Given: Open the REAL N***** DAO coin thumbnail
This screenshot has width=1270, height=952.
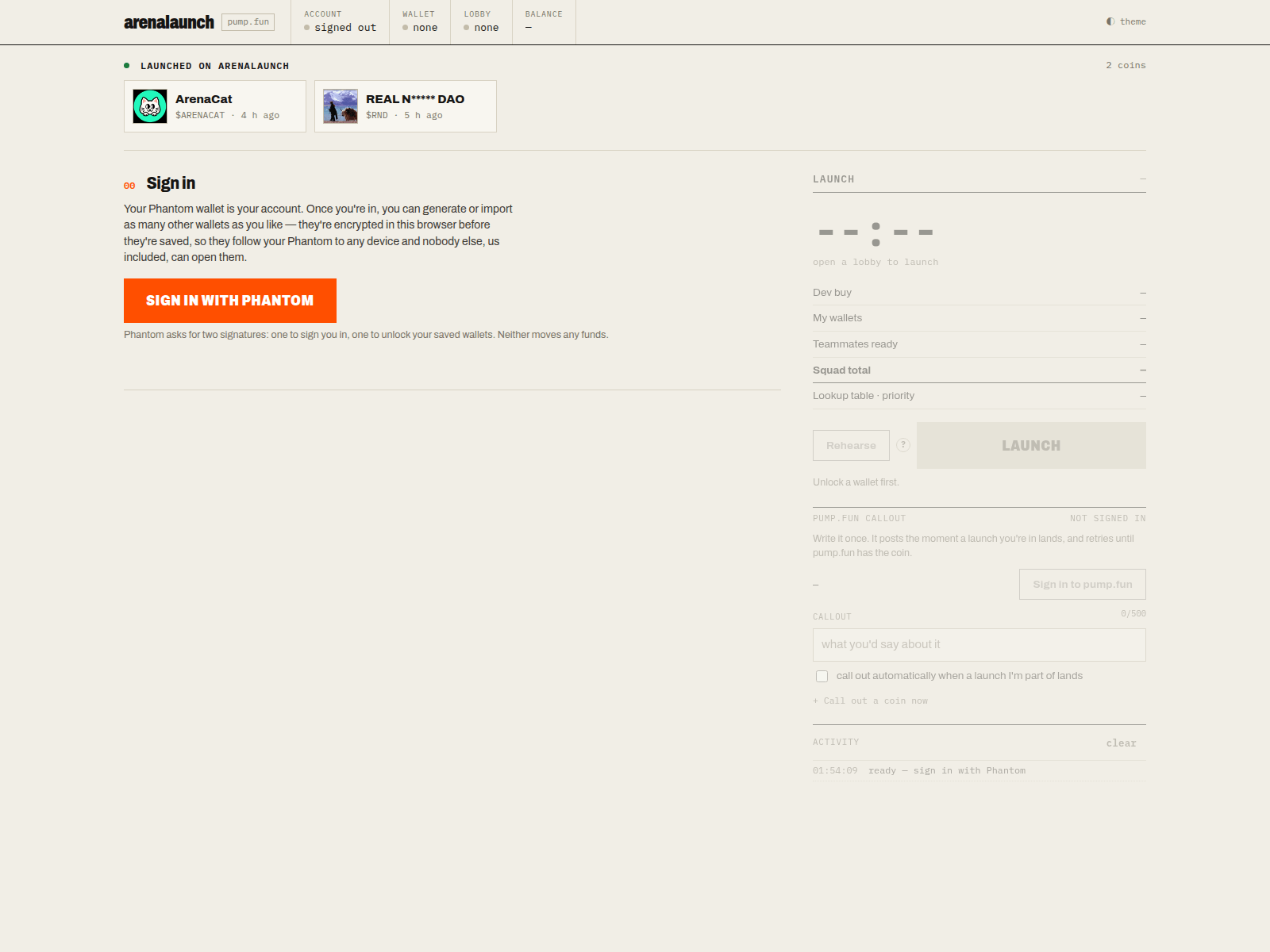Looking at the screenshot, I should 341,106.
